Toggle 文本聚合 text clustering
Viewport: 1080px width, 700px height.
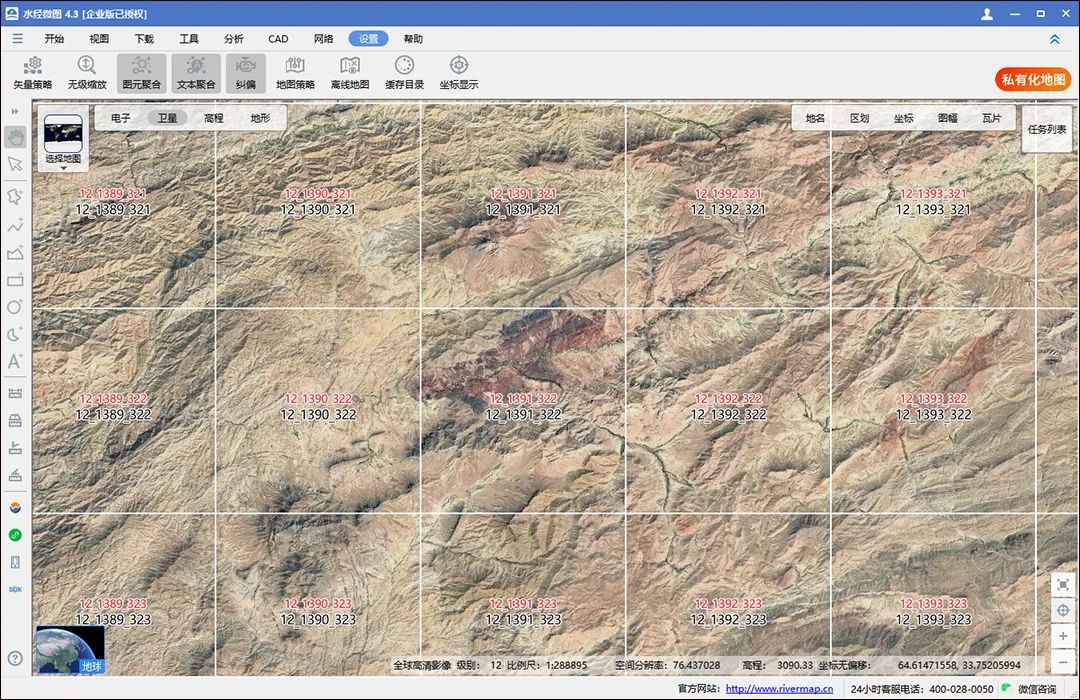[x=196, y=73]
